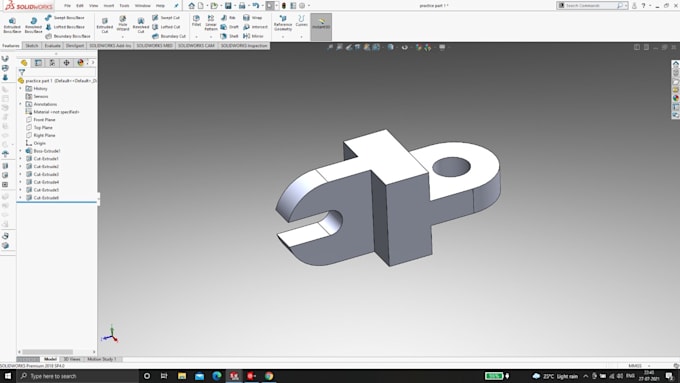Expand the Cut-Extrude6 feature
This screenshot has width=680, height=383.
pyautogui.click(x=20, y=198)
